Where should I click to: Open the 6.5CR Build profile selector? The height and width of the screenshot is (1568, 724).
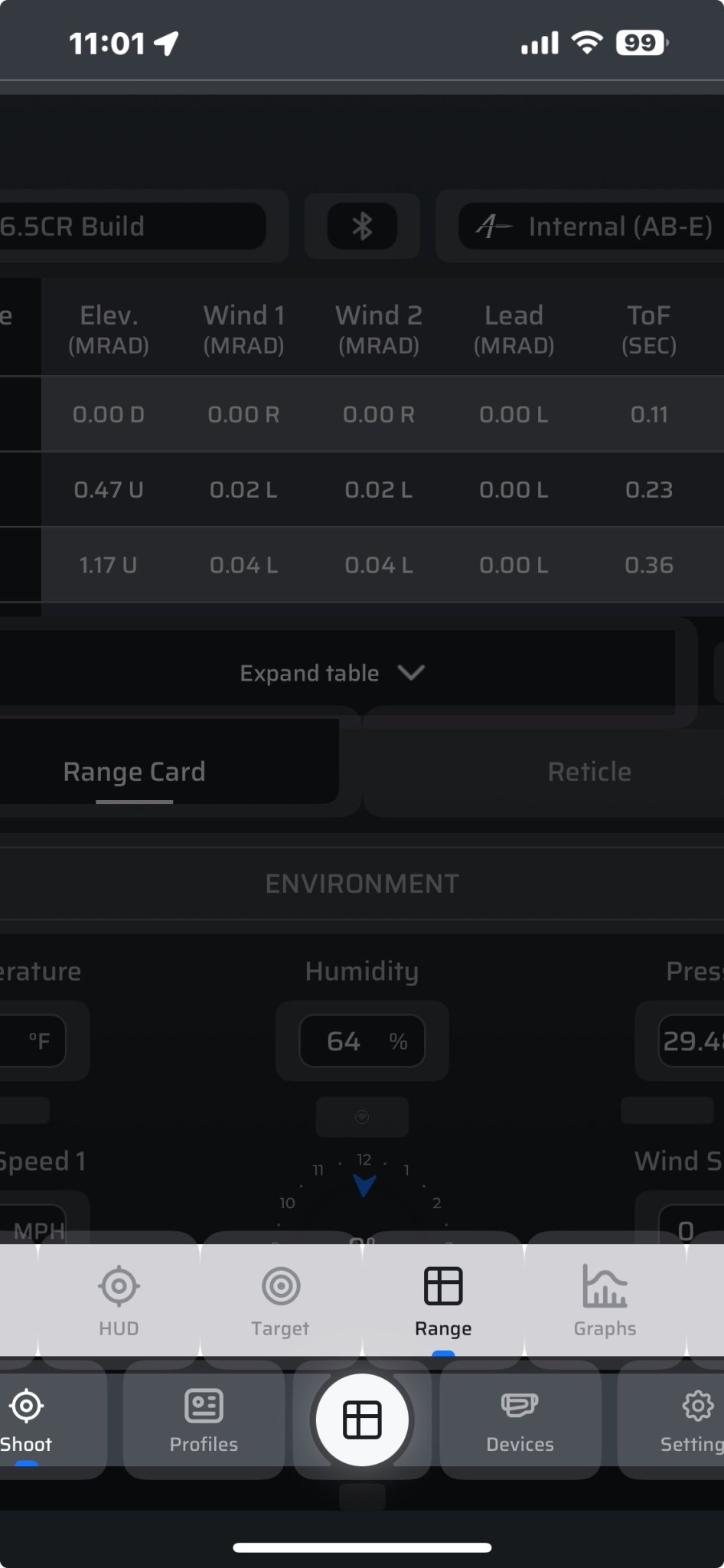point(132,226)
